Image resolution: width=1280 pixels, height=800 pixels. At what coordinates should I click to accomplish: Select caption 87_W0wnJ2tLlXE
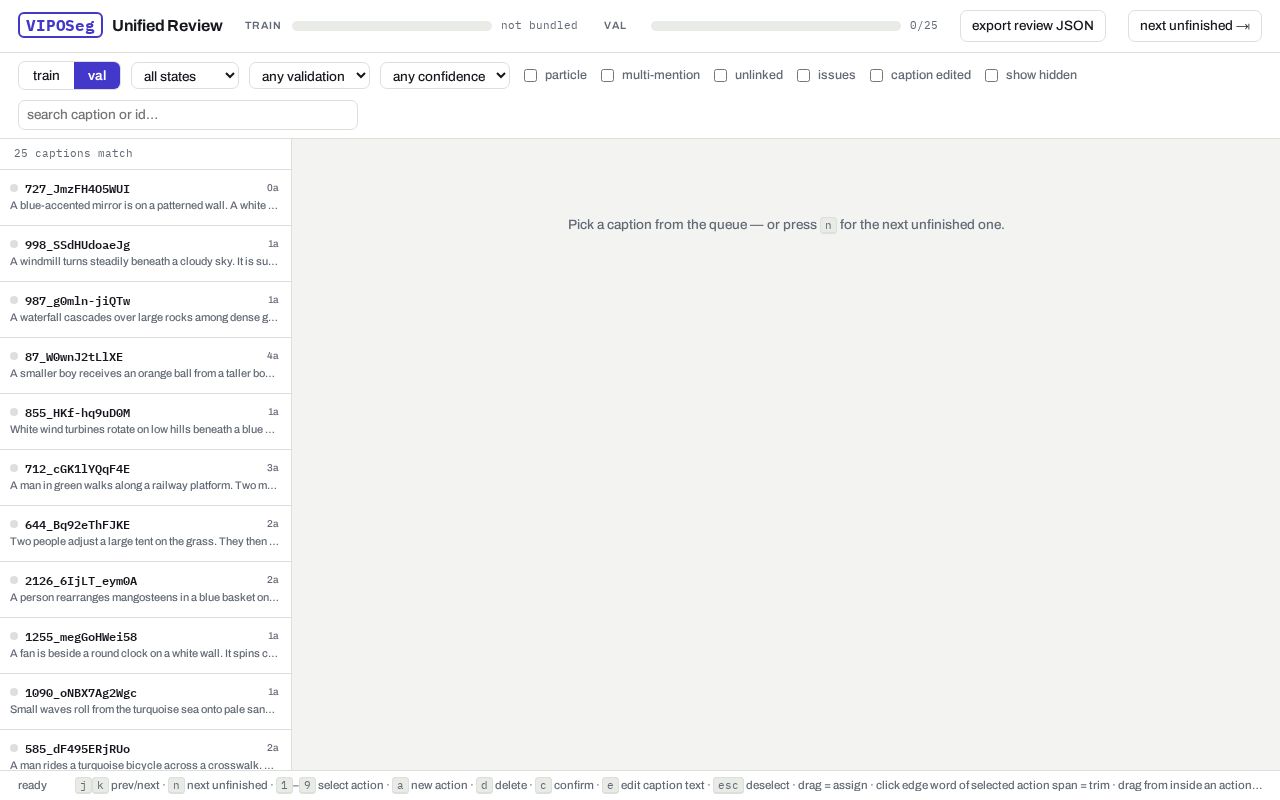[x=145, y=365]
